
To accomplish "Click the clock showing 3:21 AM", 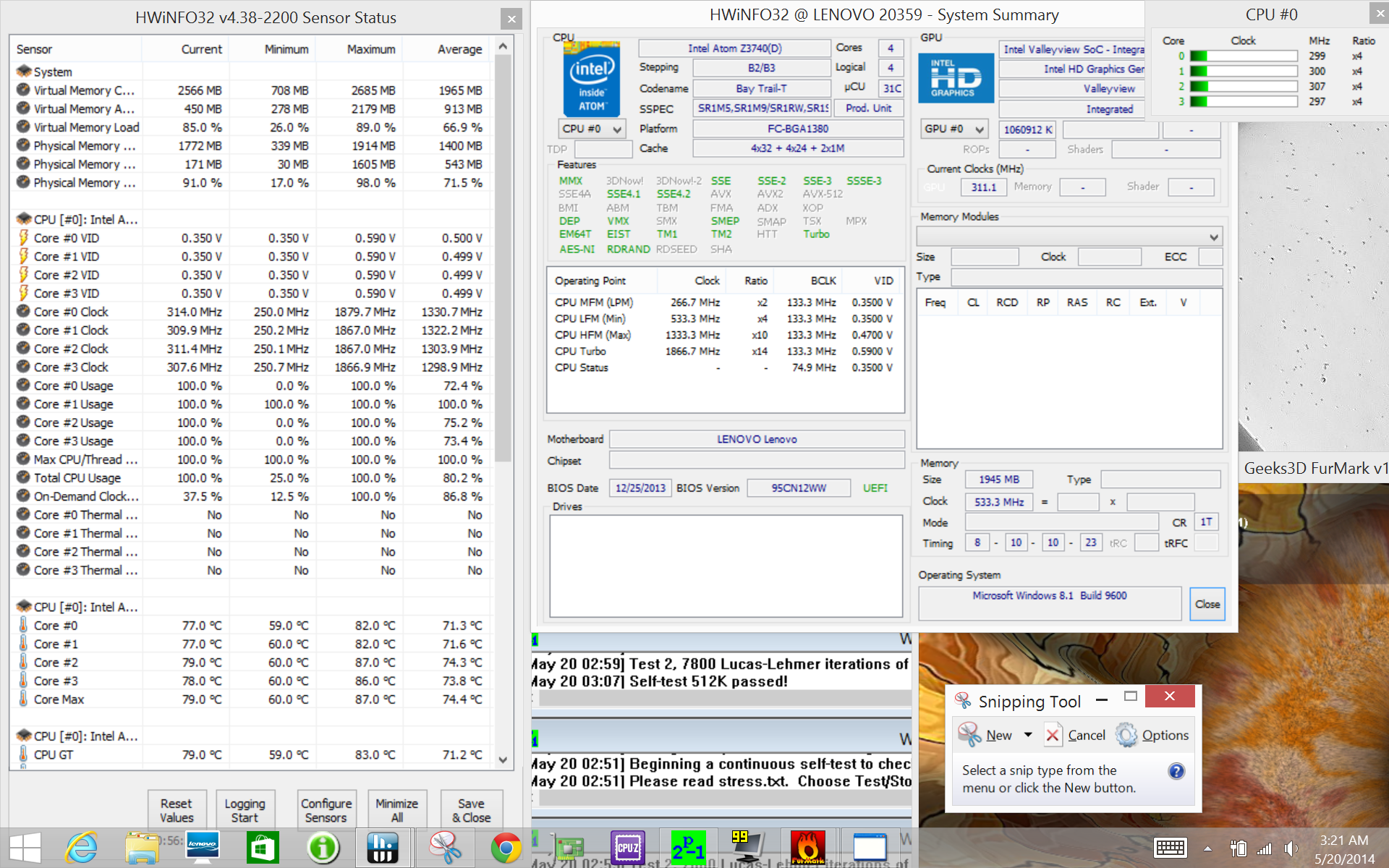I will pos(1344,841).
